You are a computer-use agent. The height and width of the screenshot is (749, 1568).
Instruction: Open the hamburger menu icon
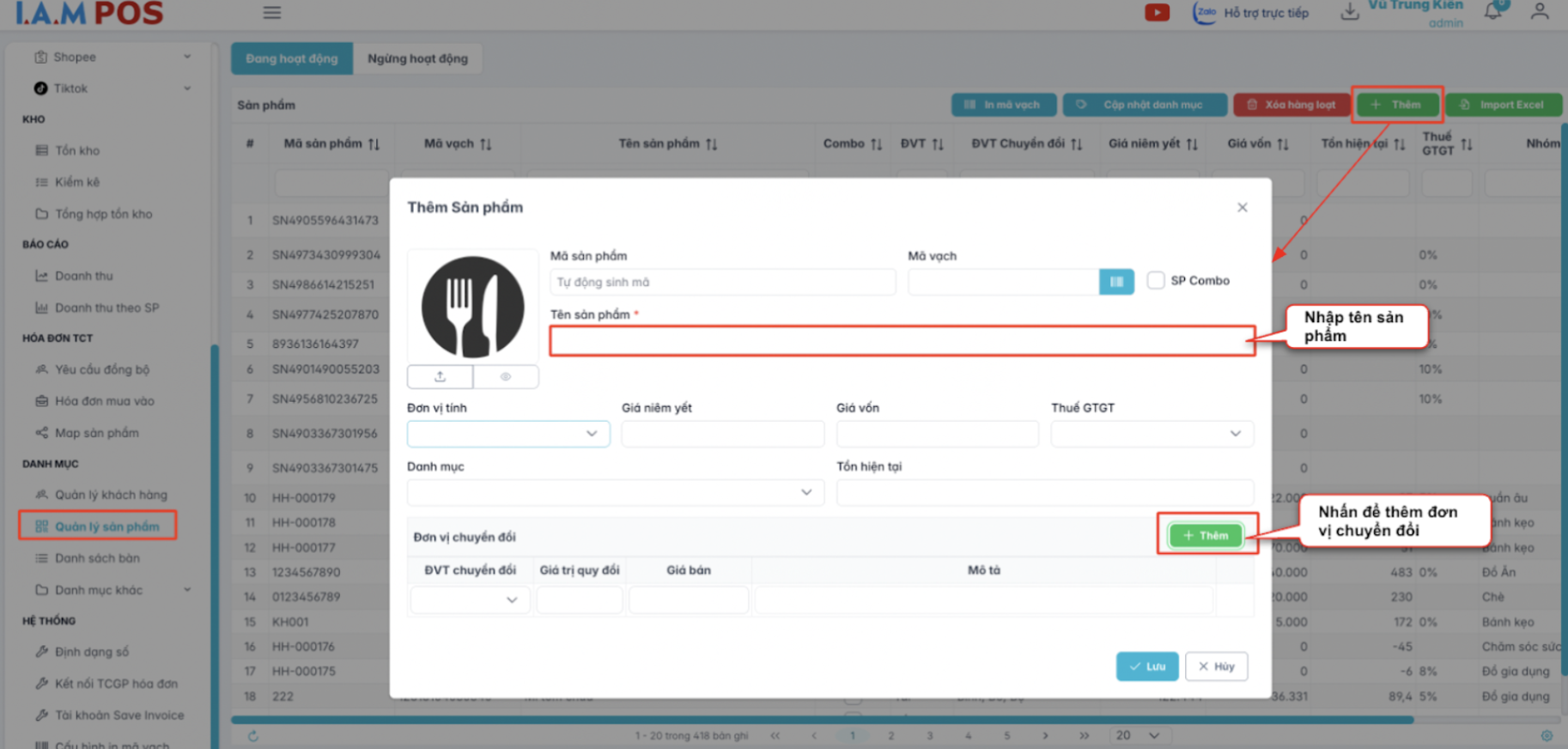(272, 12)
